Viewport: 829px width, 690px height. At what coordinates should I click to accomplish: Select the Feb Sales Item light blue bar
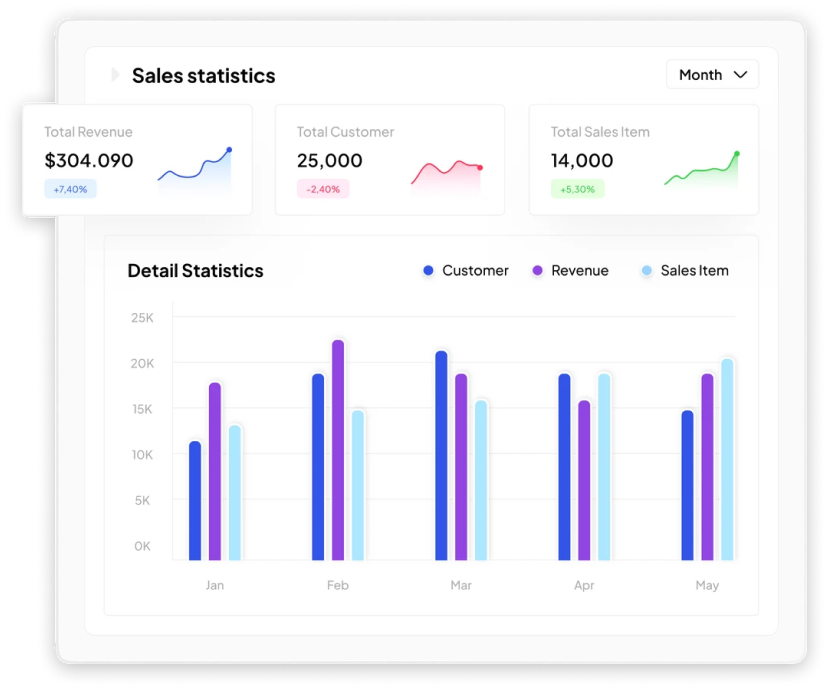point(358,485)
